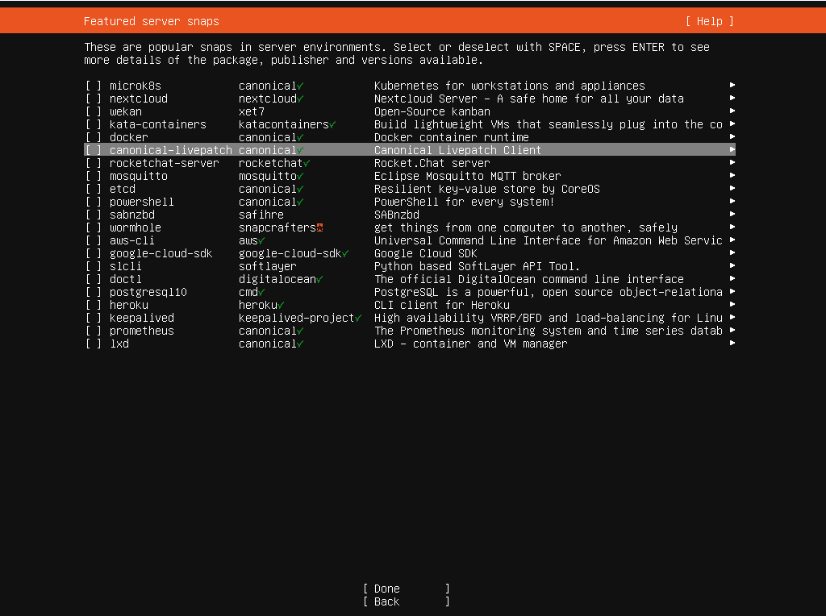Tick the etcd snap checkbox
The height and width of the screenshot is (616, 826).
93,189
